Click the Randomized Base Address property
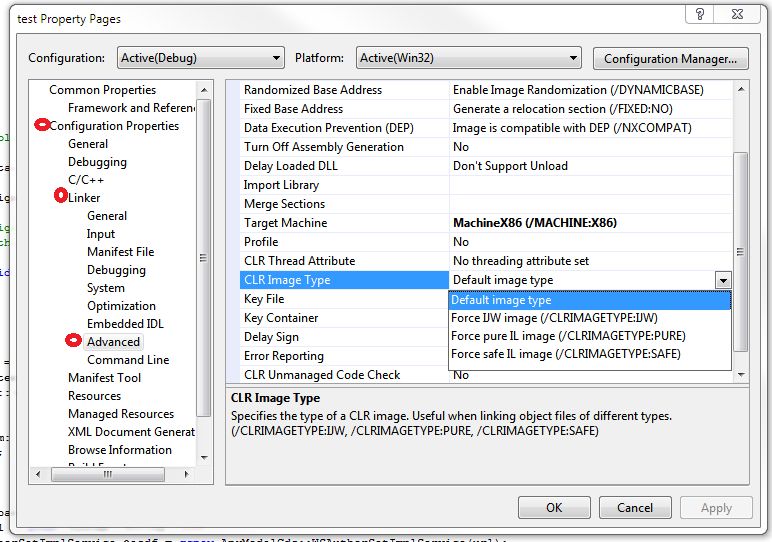 coord(313,90)
